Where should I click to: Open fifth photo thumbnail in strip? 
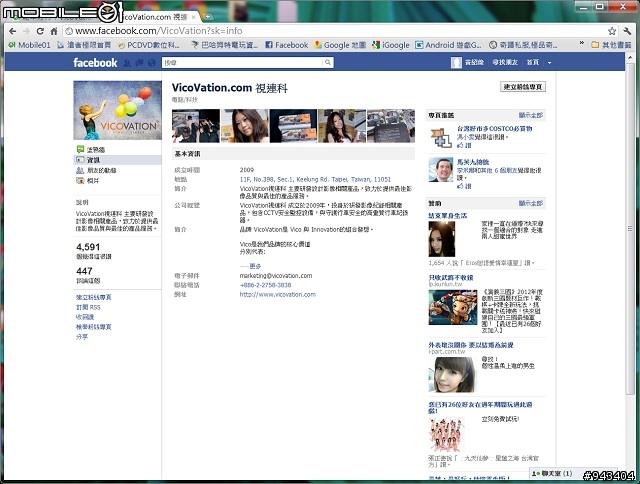pyautogui.click(x=391, y=126)
